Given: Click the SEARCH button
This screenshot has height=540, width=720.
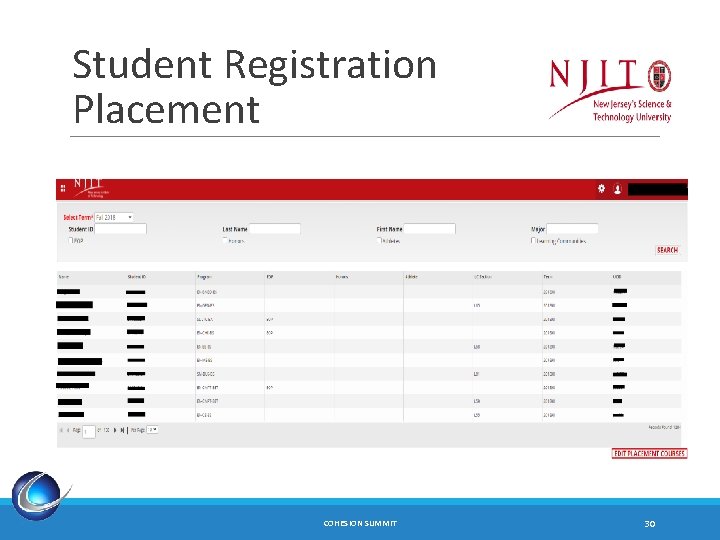Looking at the screenshot, I should click(667, 250).
